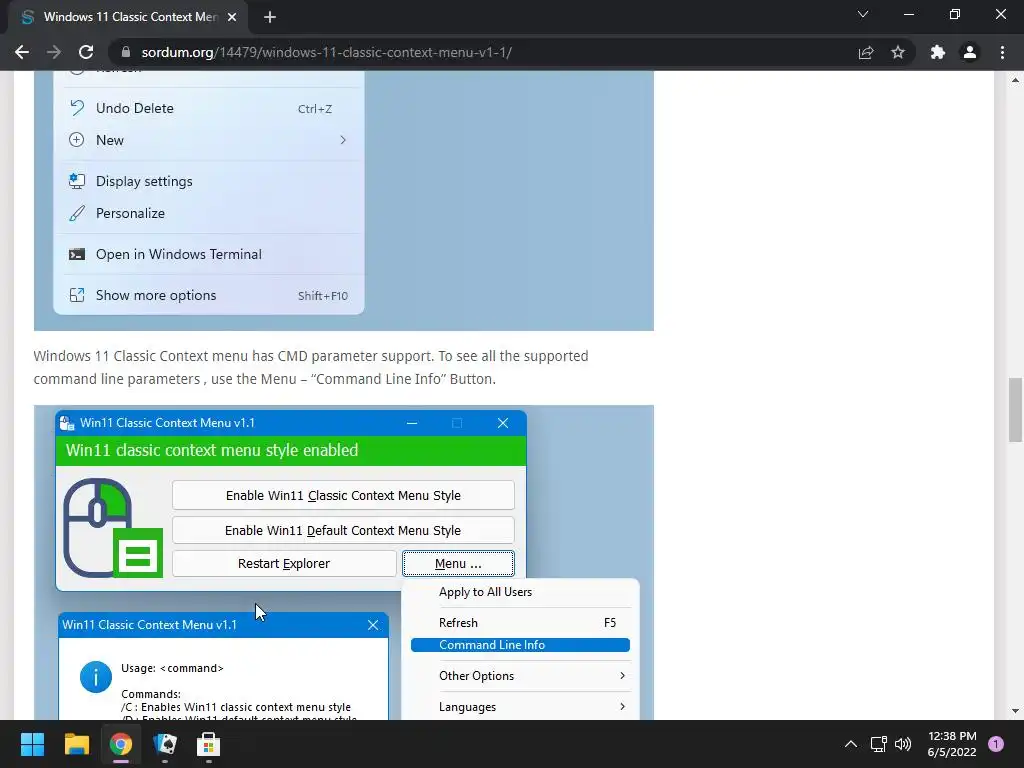Click the mouse logo in app window
This screenshot has height=768, width=1024.
(x=112, y=528)
